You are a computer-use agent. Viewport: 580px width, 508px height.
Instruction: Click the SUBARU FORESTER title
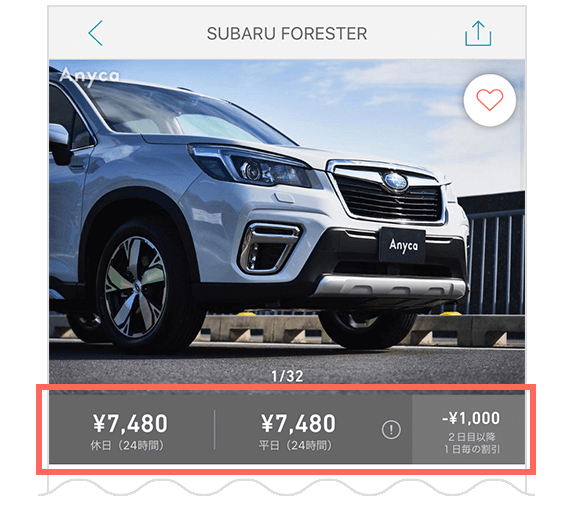(x=287, y=34)
